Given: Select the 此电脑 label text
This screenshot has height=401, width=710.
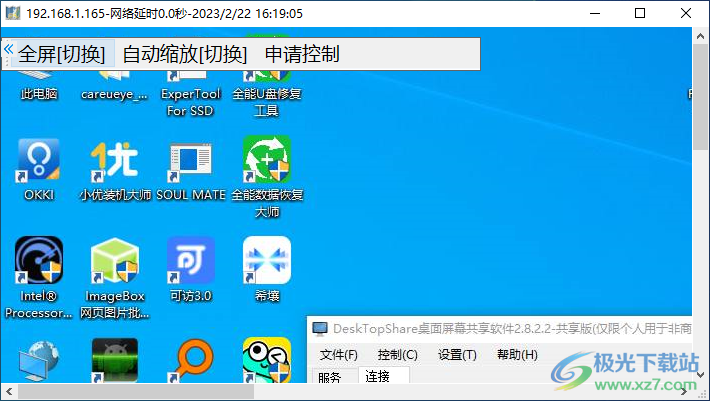Looking at the screenshot, I should [x=39, y=94].
